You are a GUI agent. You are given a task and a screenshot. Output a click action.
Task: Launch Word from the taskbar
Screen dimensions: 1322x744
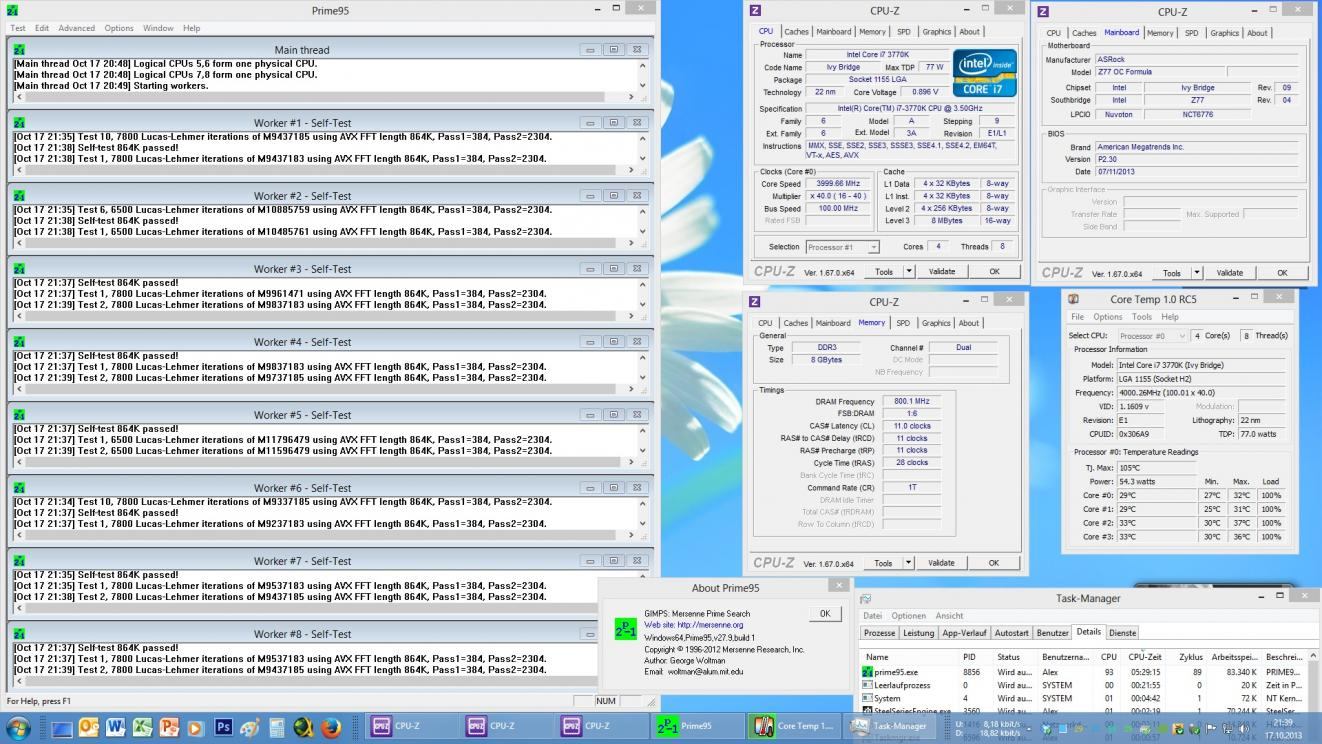pyautogui.click(x=115, y=727)
